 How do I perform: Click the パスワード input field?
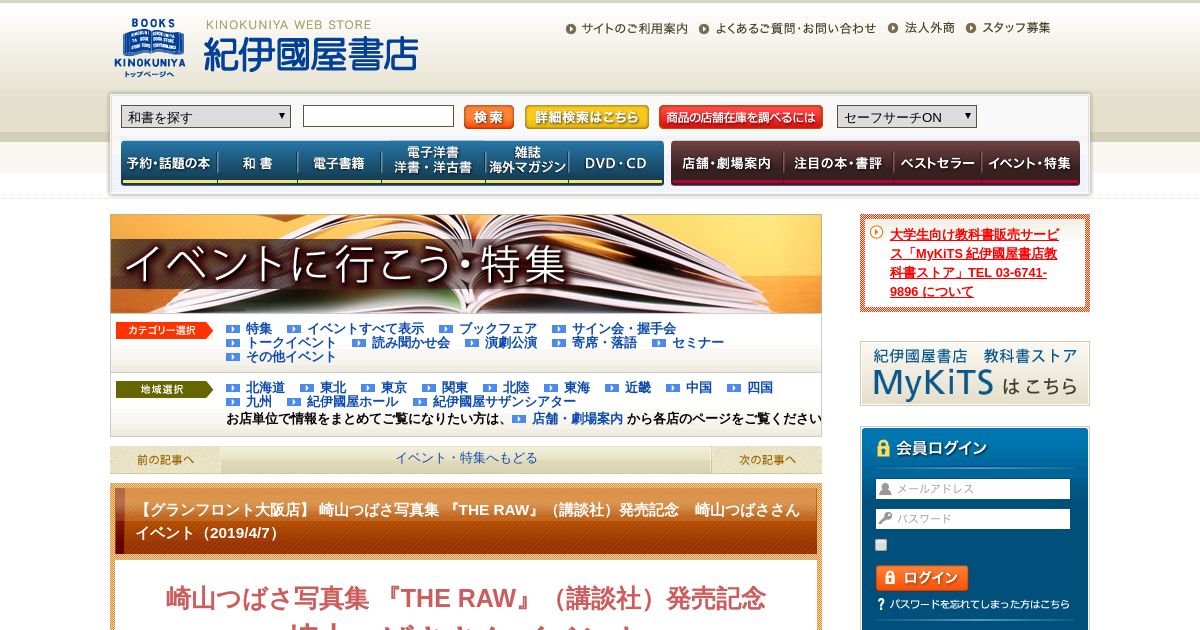click(x=973, y=519)
